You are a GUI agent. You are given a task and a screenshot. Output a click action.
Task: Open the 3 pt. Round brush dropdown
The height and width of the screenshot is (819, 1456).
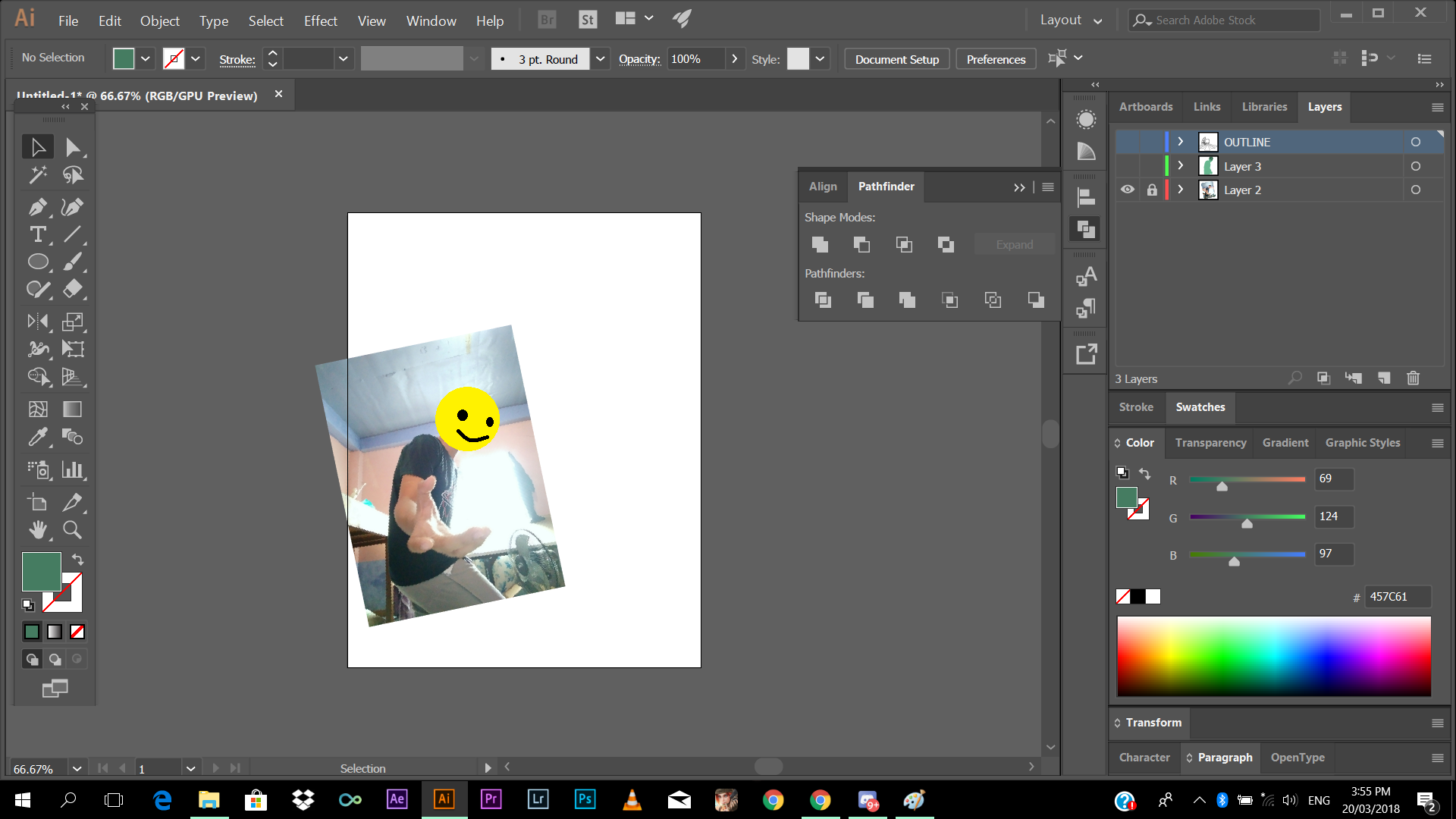[x=600, y=58]
